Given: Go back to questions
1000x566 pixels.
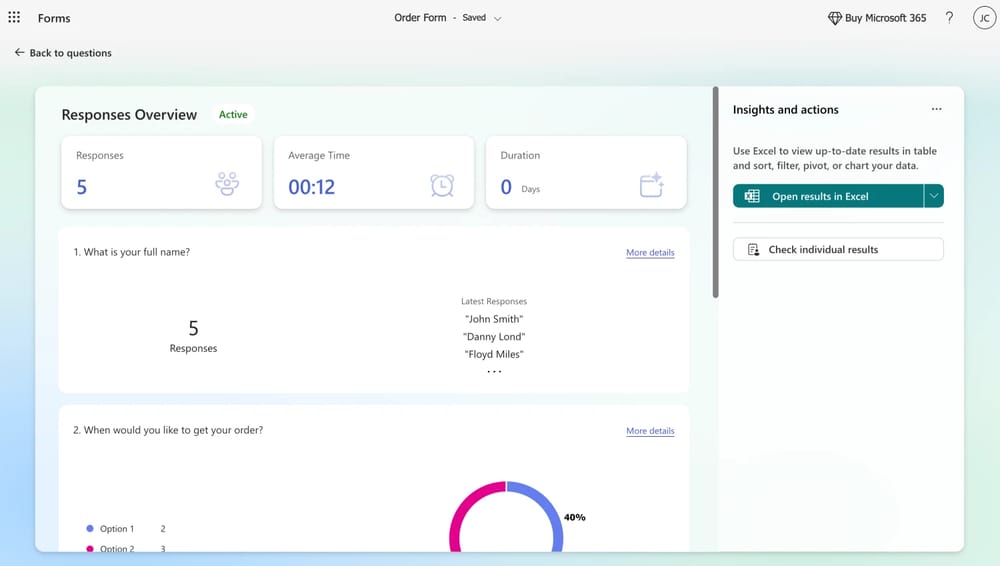Looking at the screenshot, I should (x=63, y=53).
